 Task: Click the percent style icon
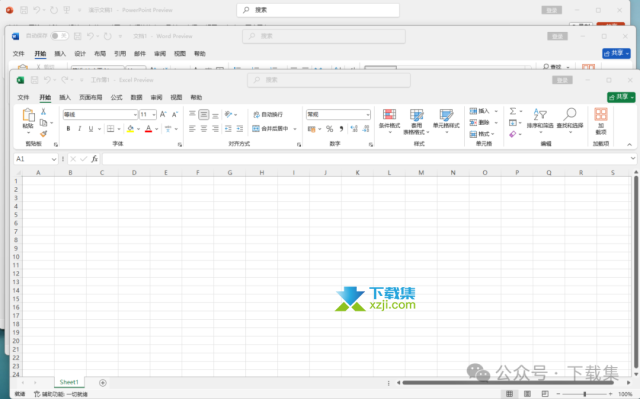tap(329, 129)
